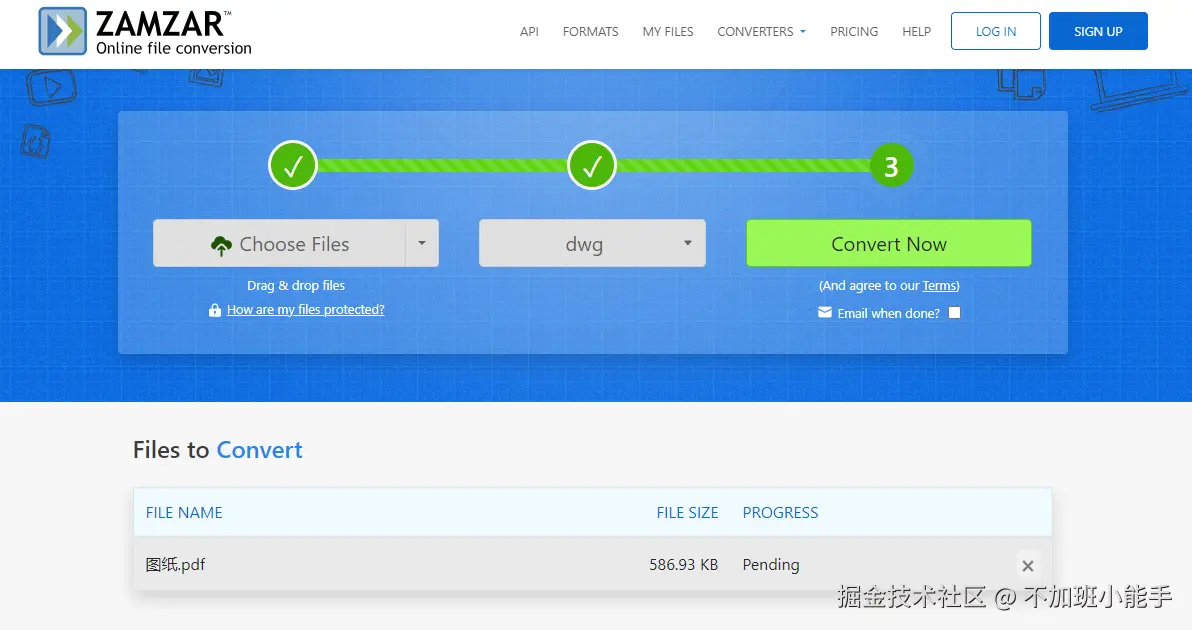This screenshot has width=1192, height=630.
Task: Go to MY FILES
Action: 667,32
